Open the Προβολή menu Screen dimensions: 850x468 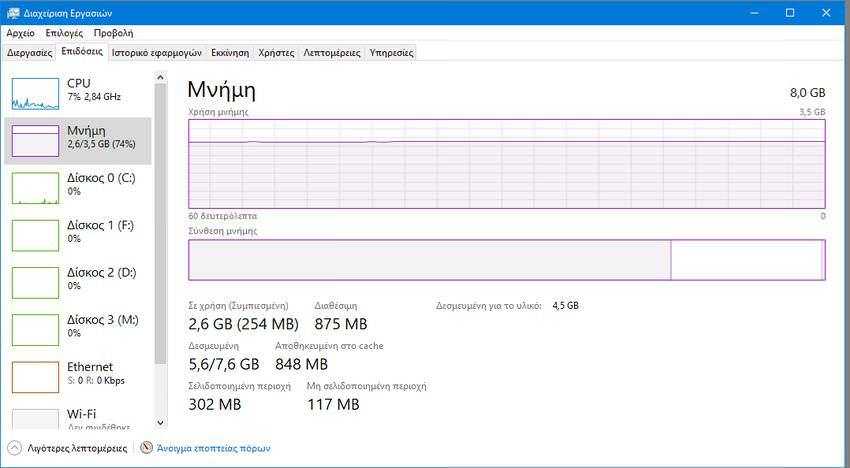point(113,33)
